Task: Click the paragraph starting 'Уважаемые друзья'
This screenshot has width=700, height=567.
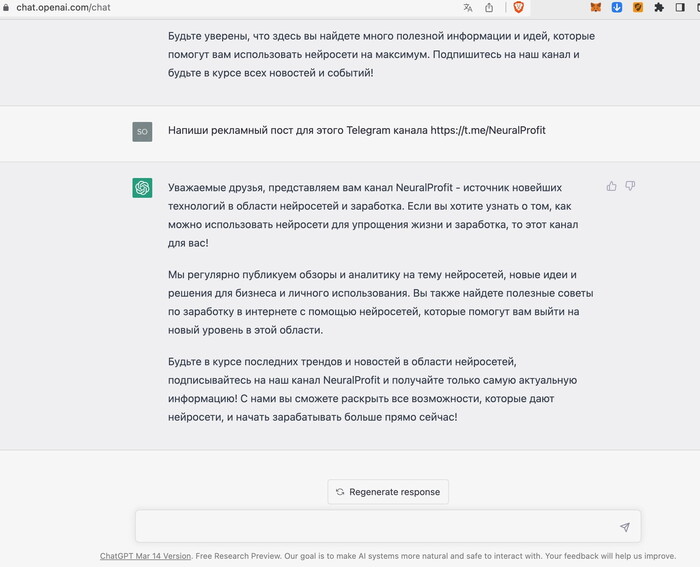Action: pos(373,215)
